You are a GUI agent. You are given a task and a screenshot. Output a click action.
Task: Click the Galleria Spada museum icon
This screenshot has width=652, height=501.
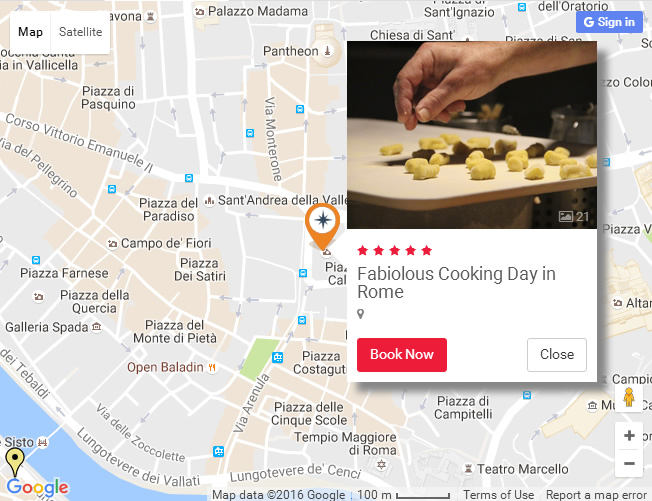[96, 327]
